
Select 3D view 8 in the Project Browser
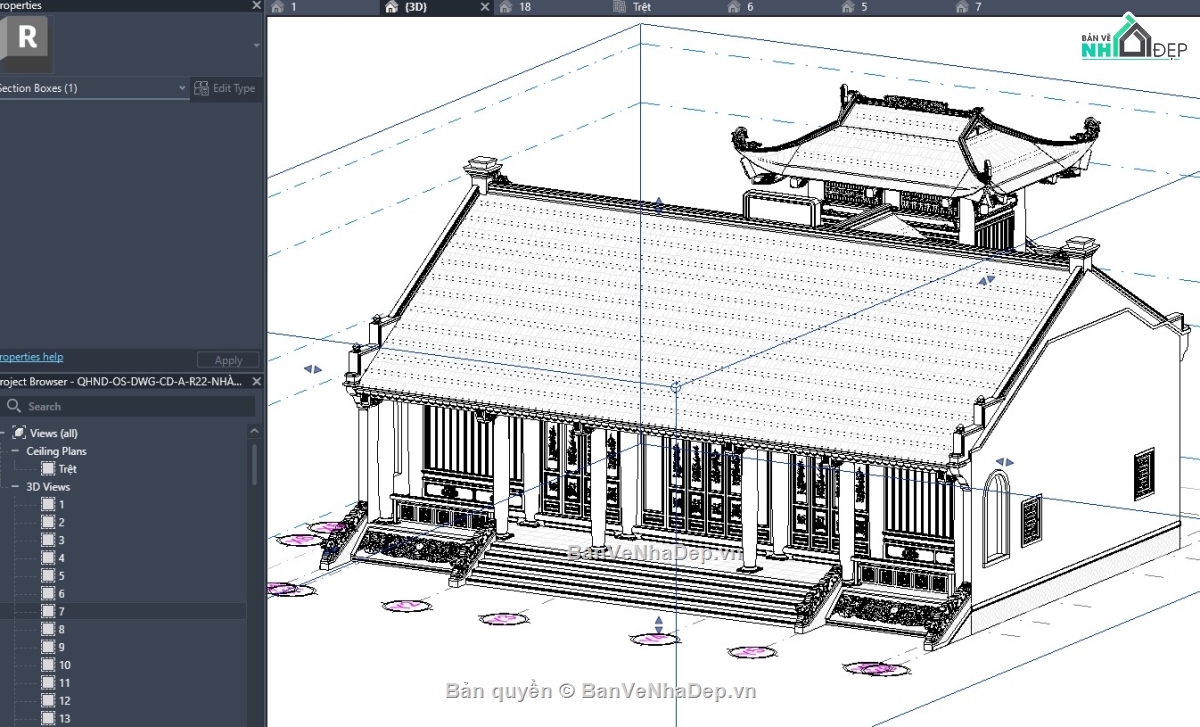tap(61, 629)
